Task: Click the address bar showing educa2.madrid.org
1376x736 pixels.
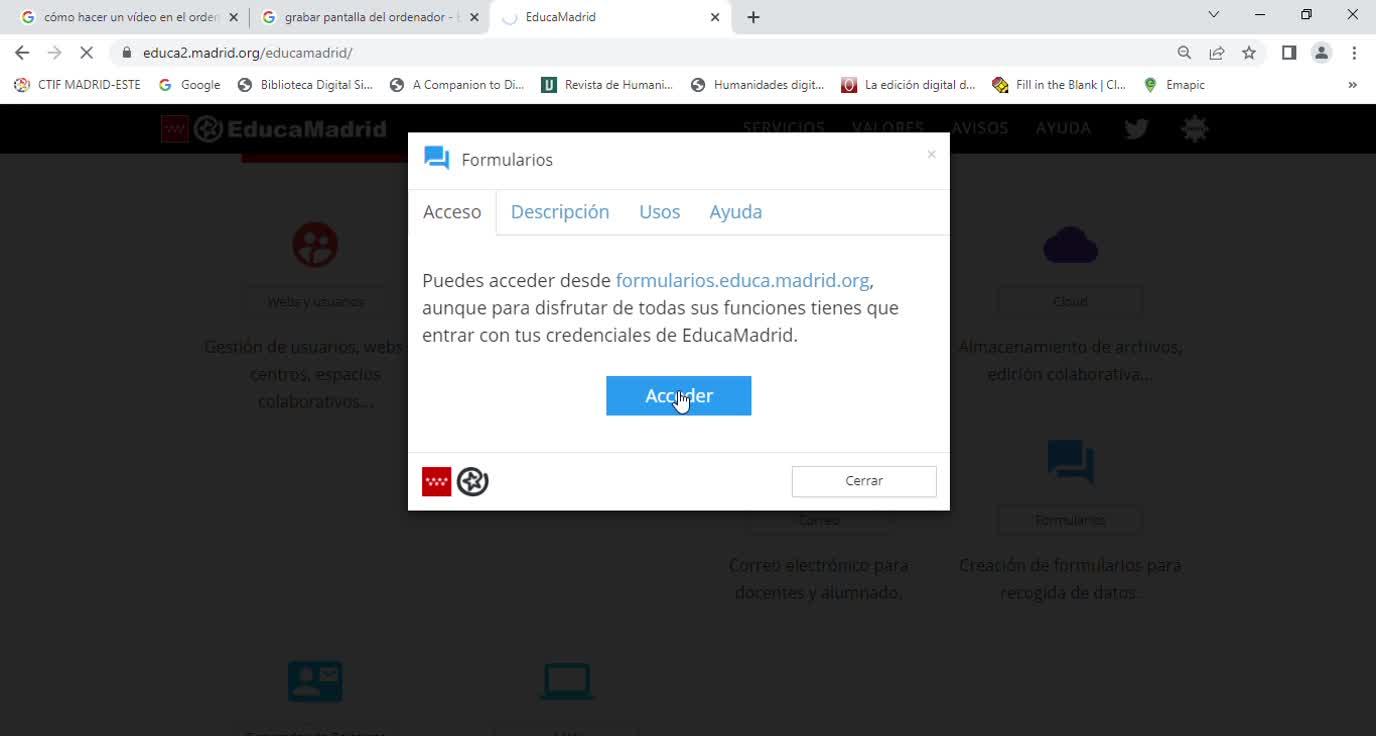Action: (640, 53)
